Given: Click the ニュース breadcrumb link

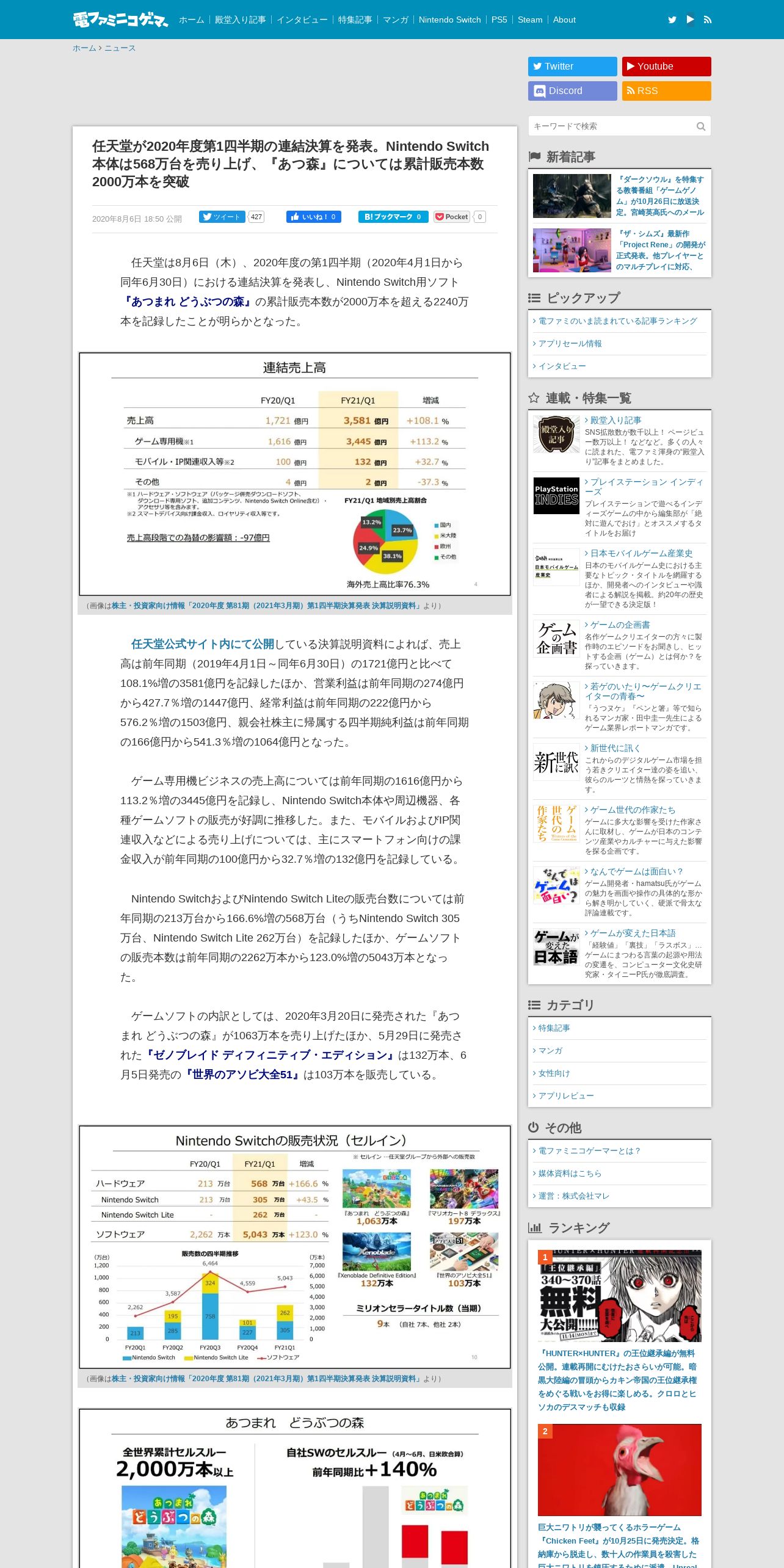Looking at the screenshot, I should 120,48.
